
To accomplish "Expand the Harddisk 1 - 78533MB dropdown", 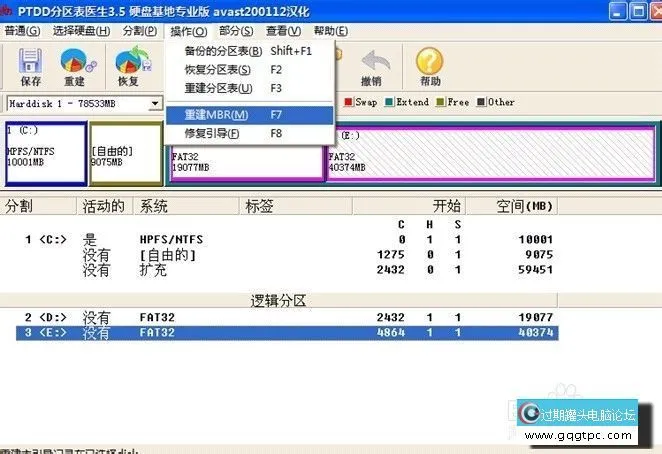I will (155, 103).
